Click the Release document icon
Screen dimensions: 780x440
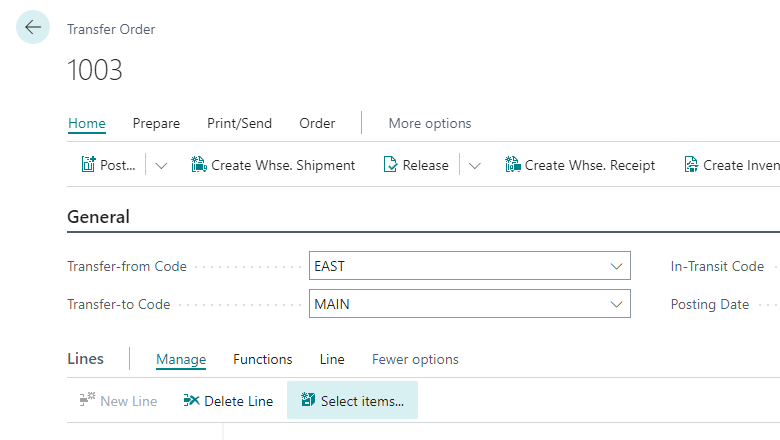[x=390, y=165]
